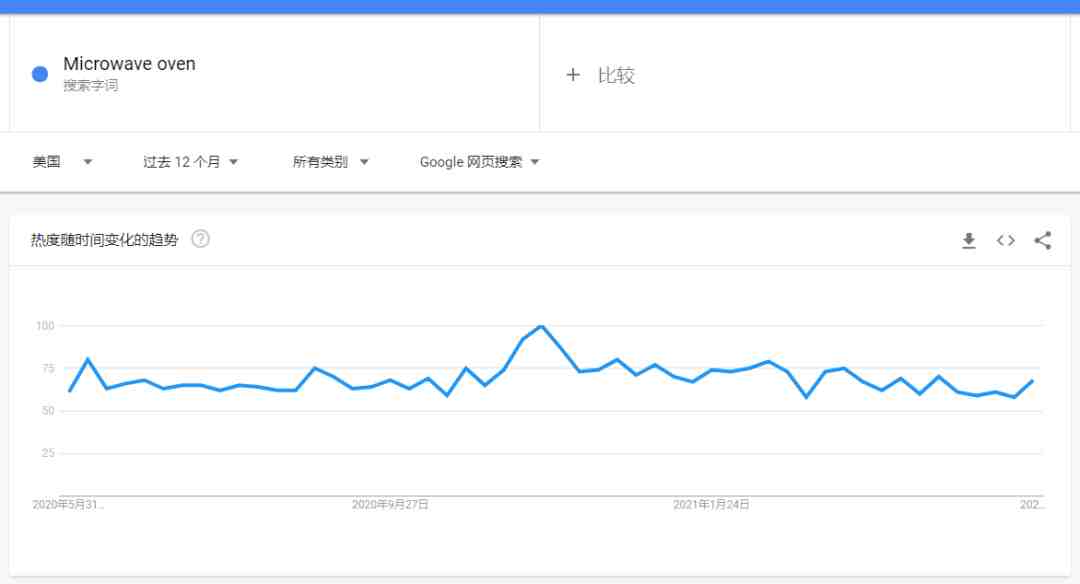
Task: Click the 2020年9月27日 axis date label
Action: click(390, 505)
